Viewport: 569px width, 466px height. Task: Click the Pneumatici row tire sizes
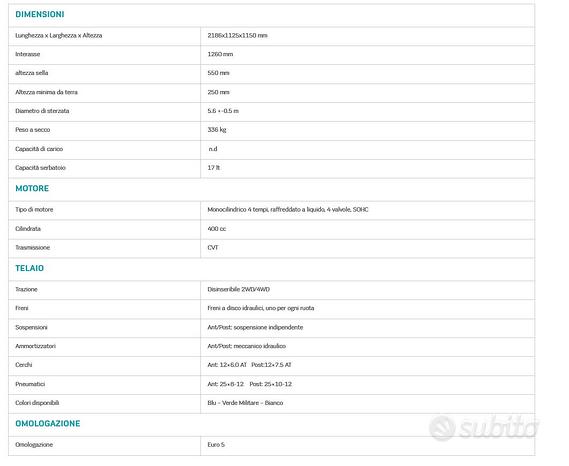250,384
